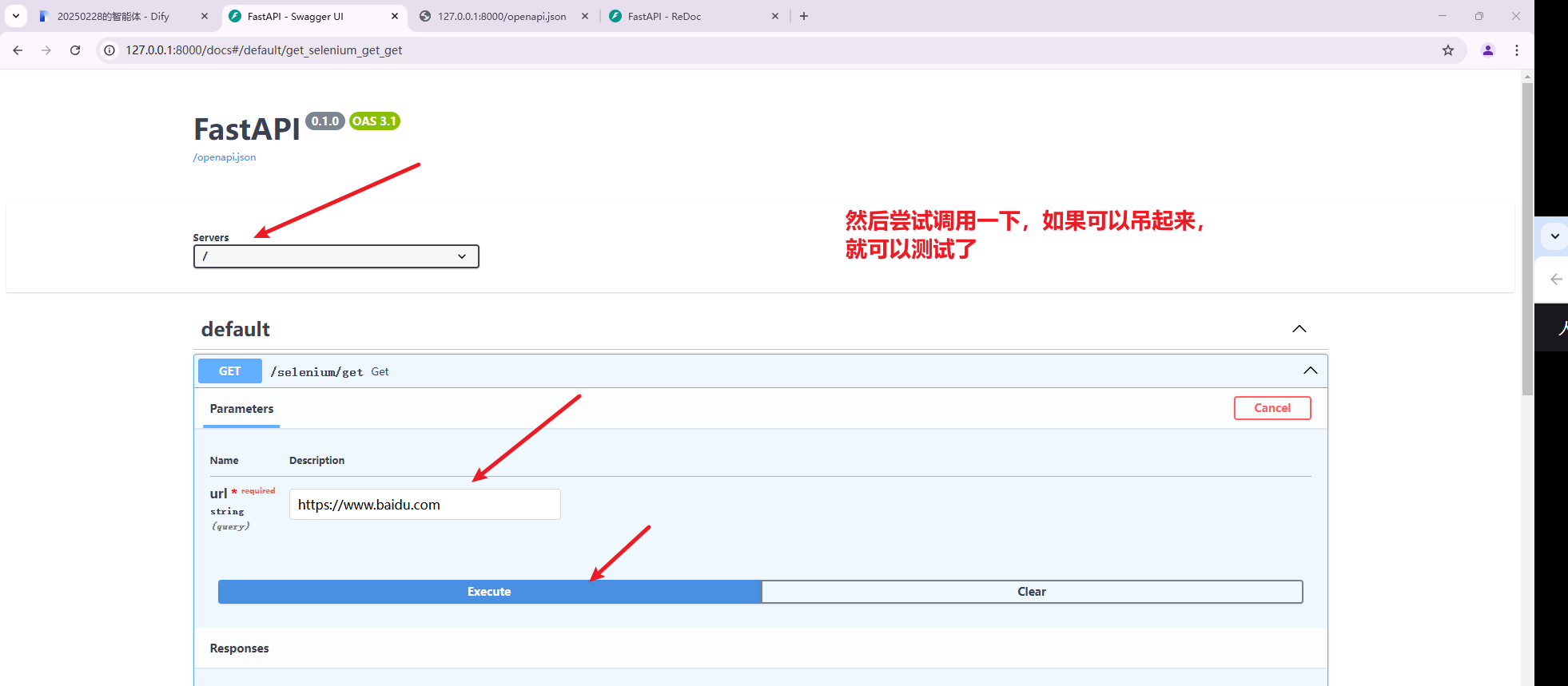Click the Clear button
Image resolution: width=1568 pixels, height=686 pixels.
(1032, 592)
